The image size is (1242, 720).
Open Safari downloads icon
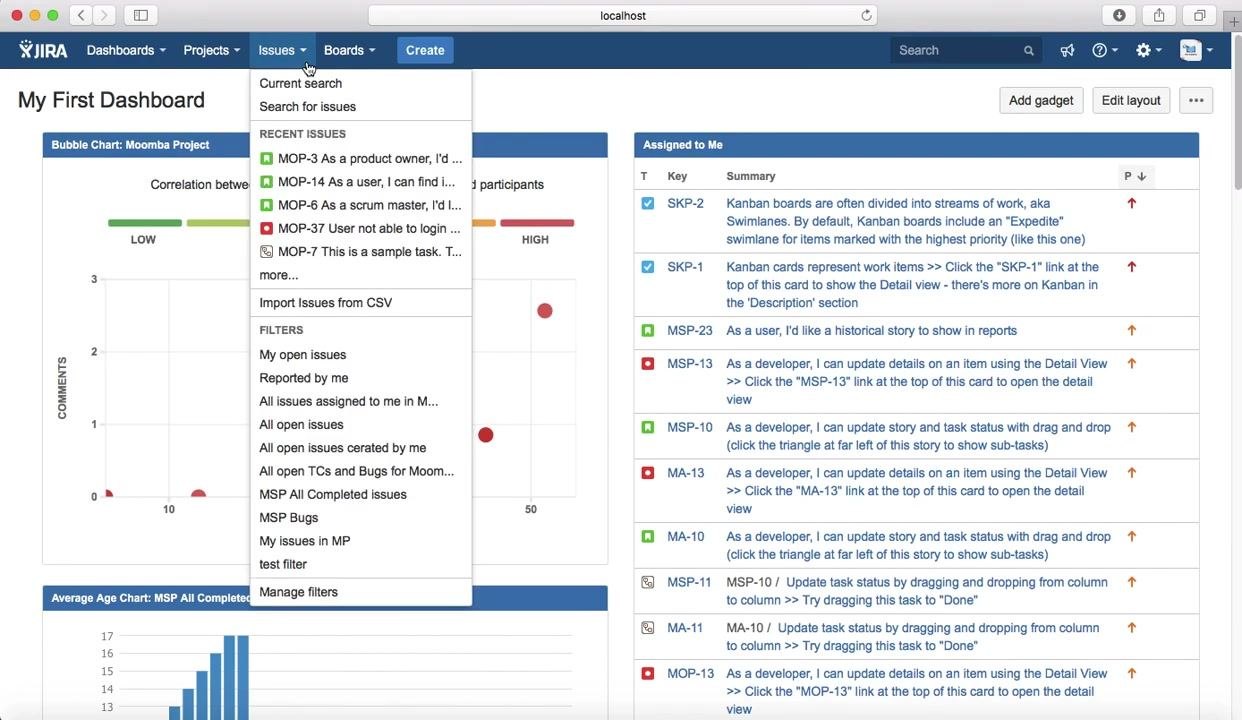point(1119,15)
